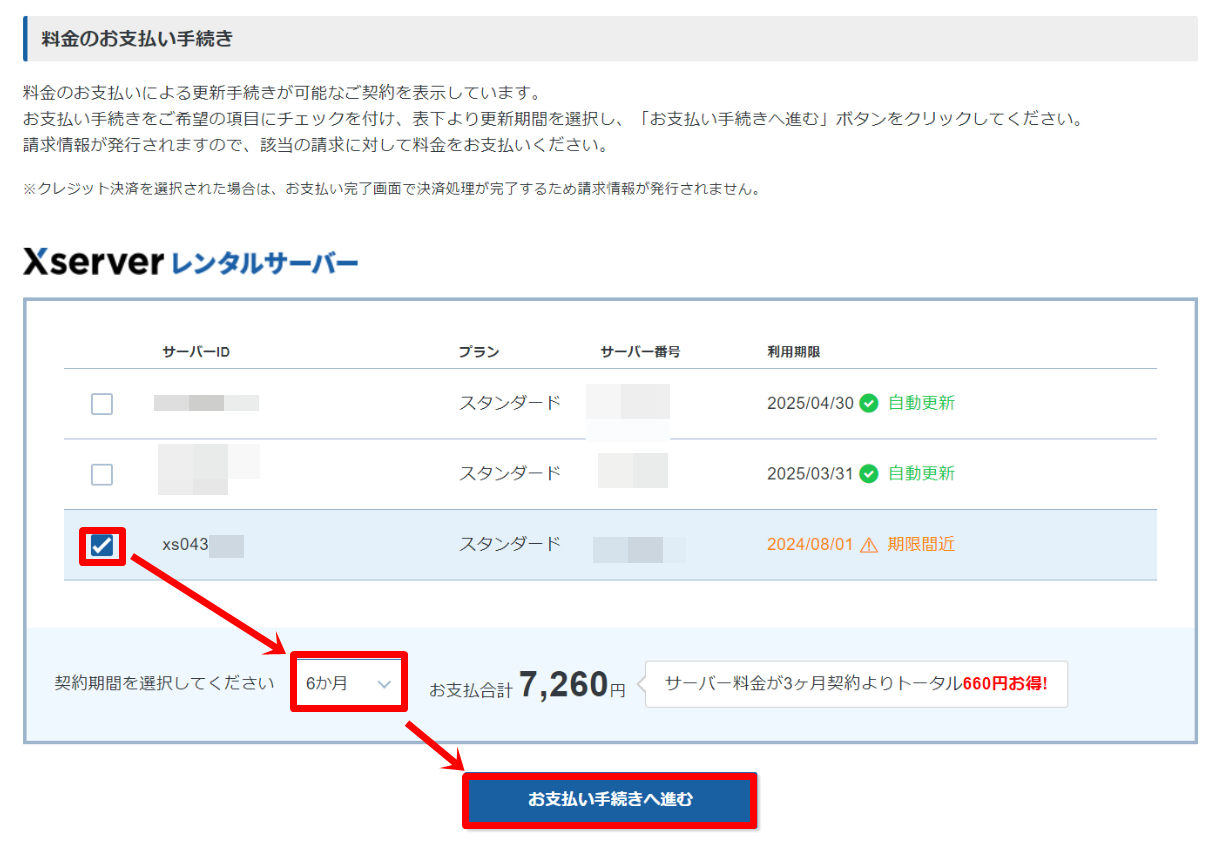
Task: Check the first server row's checkbox
Action: coord(101,403)
